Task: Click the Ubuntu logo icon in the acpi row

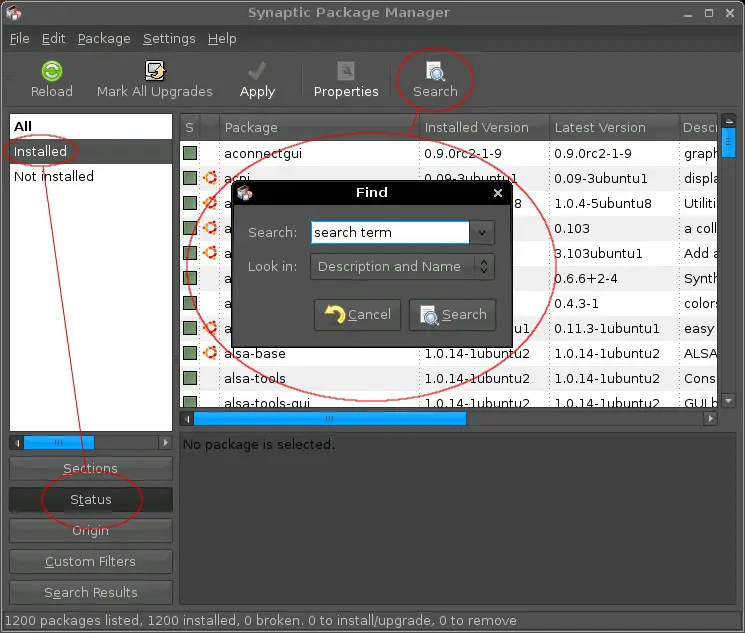Action: pos(210,178)
